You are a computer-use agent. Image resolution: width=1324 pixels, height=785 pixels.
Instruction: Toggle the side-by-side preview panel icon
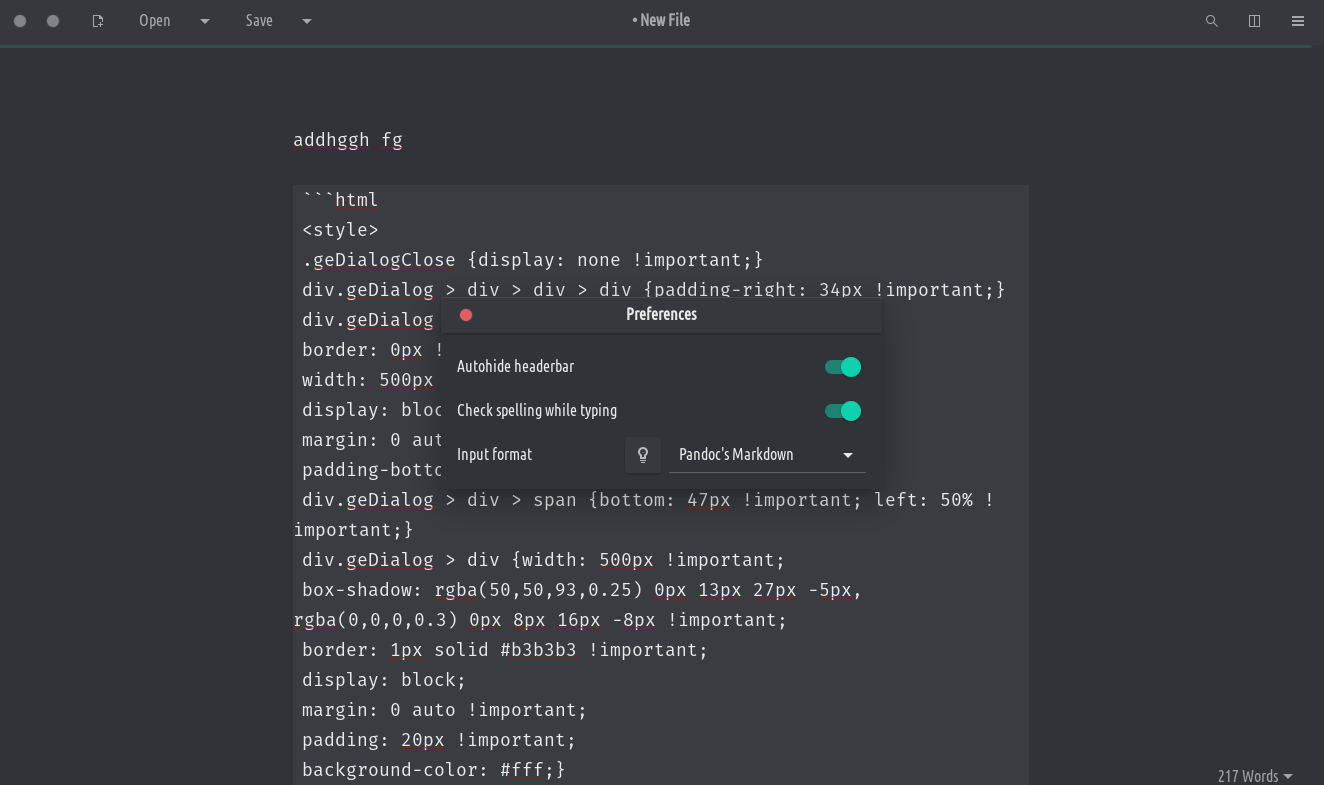click(1254, 21)
